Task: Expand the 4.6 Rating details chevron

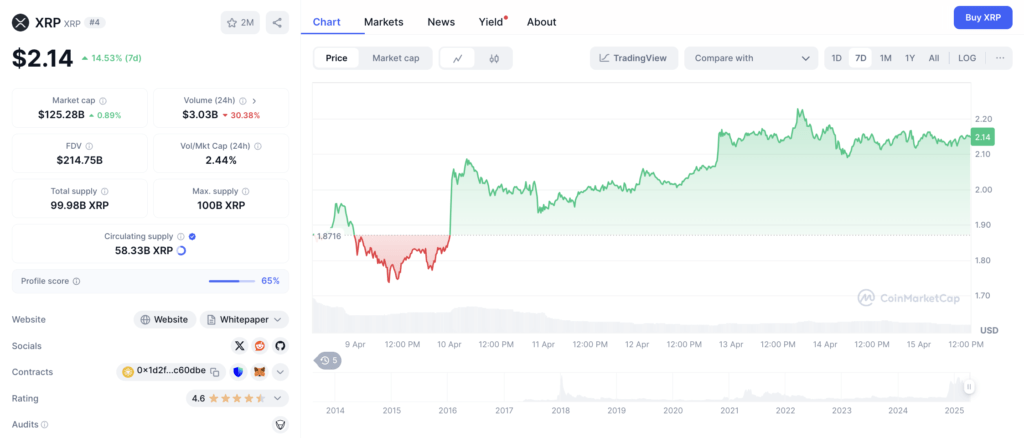Action: [x=278, y=398]
